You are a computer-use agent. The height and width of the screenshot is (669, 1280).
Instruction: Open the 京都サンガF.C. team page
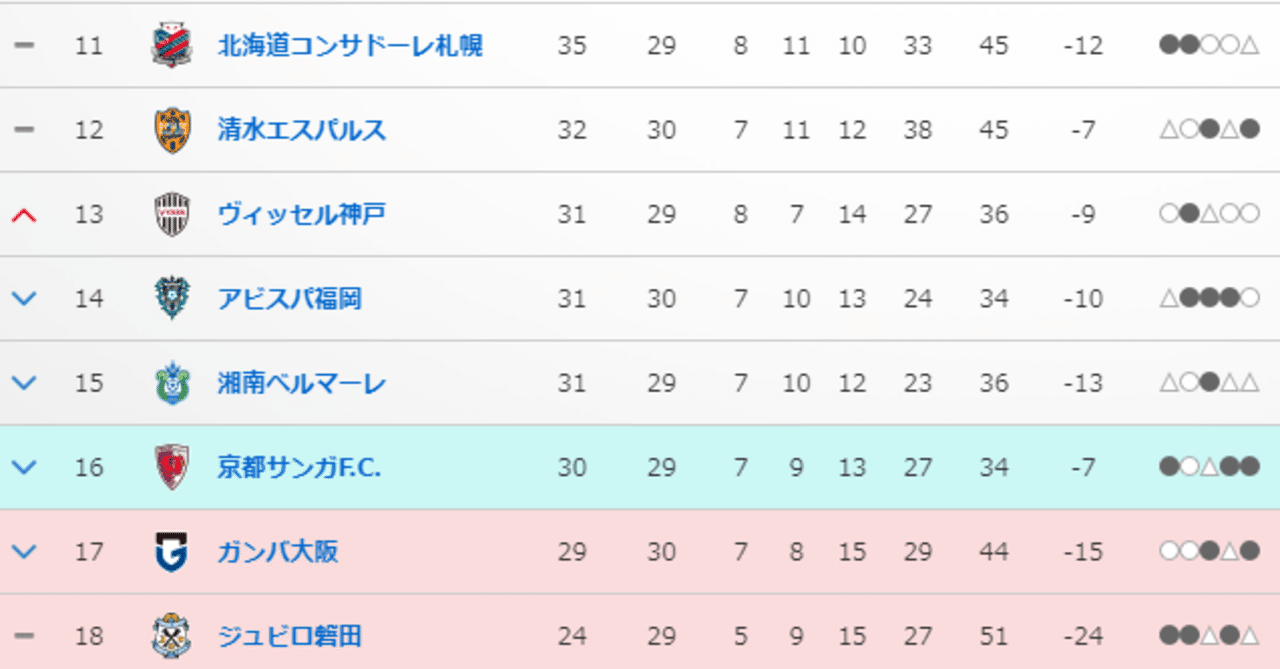304,466
